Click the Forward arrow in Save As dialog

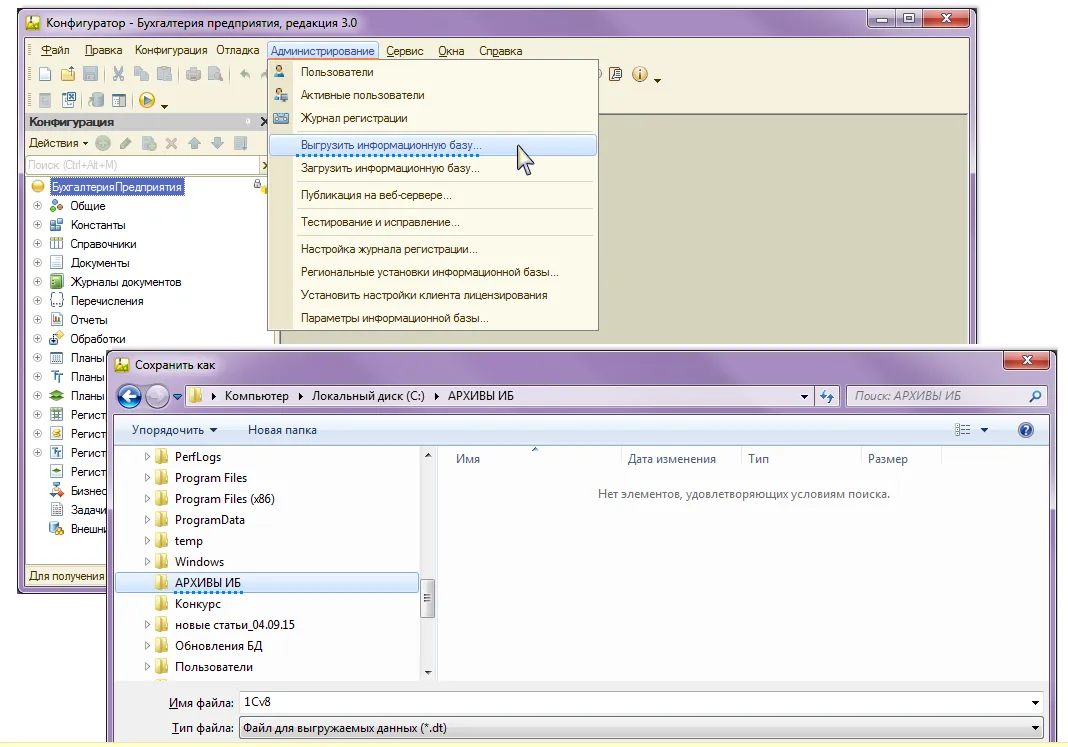pos(157,396)
